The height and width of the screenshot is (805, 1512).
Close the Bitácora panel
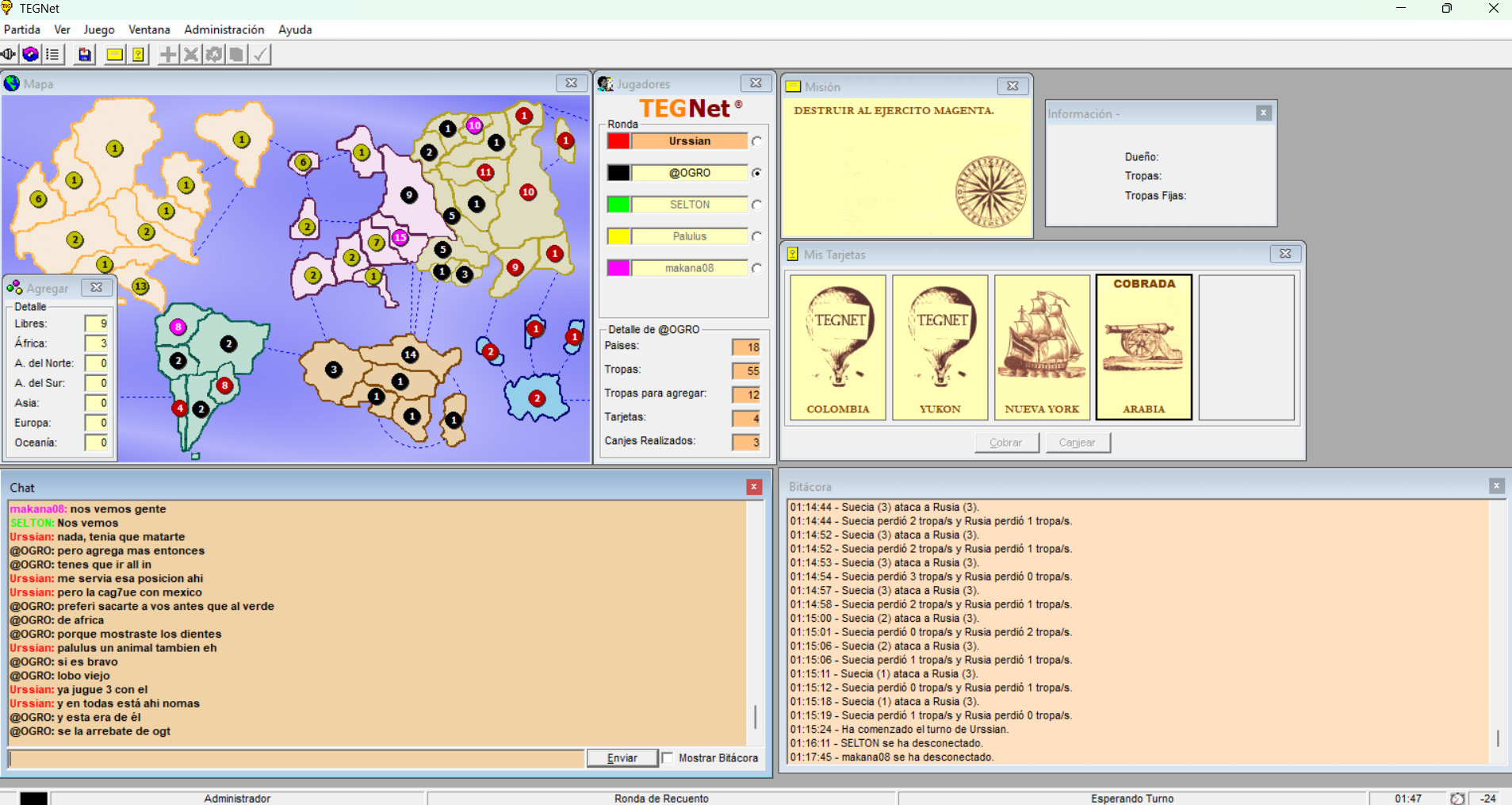(1496, 486)
